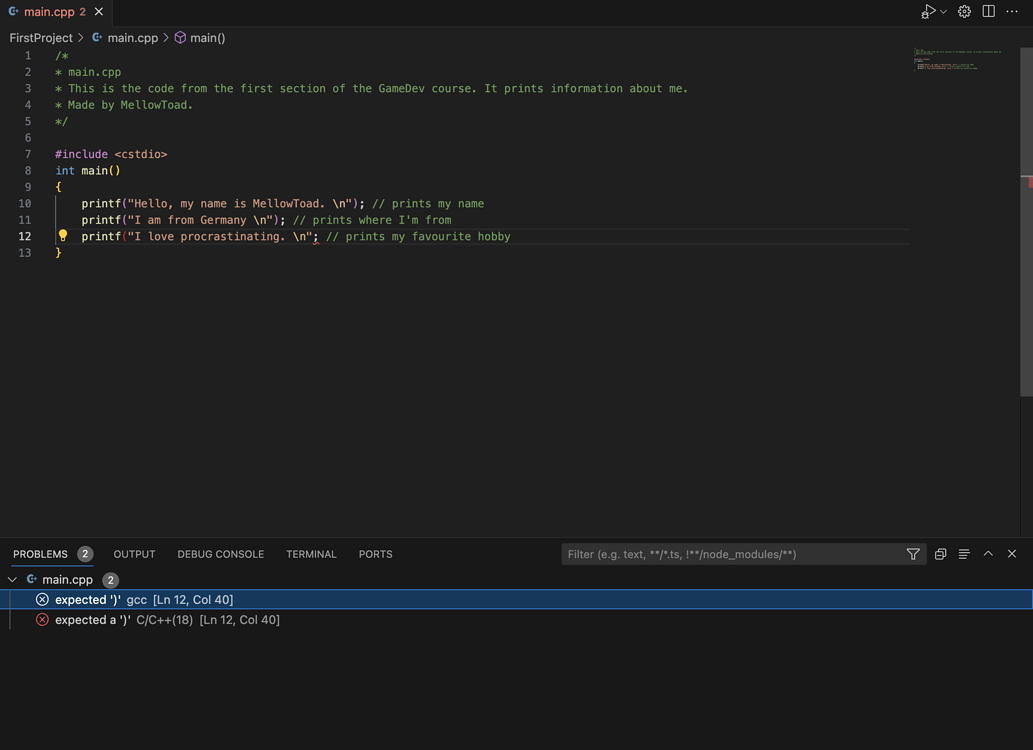The height and width of the screenshot is (750, 1033).
Task: Click the Run or Debug play icon
Action: 928,12
